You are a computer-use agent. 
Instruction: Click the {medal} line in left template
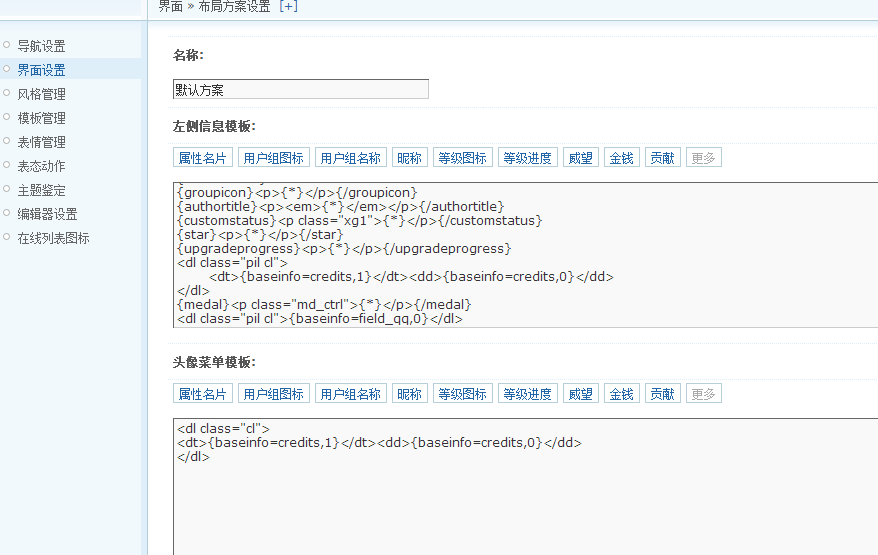pyautogui.click(x=324, y=305)
